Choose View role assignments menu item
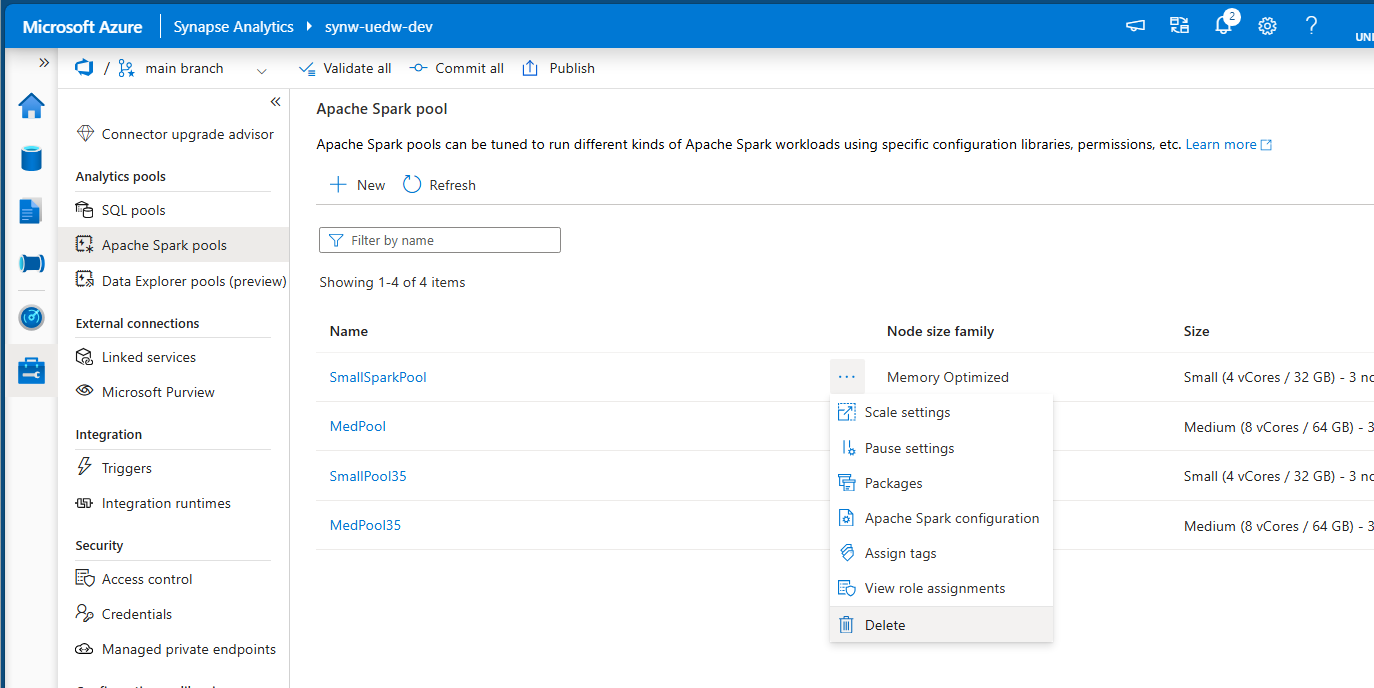The height and width of the screenshot is (688, 1374). (x=941, y=588)
